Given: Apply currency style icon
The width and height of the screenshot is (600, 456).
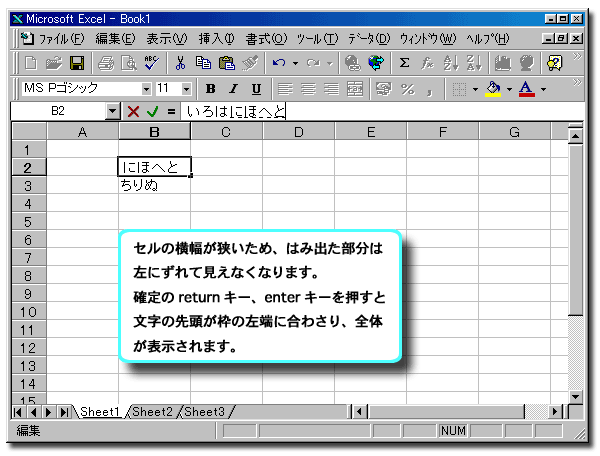Looking at the screenshot, I should 384,89.
